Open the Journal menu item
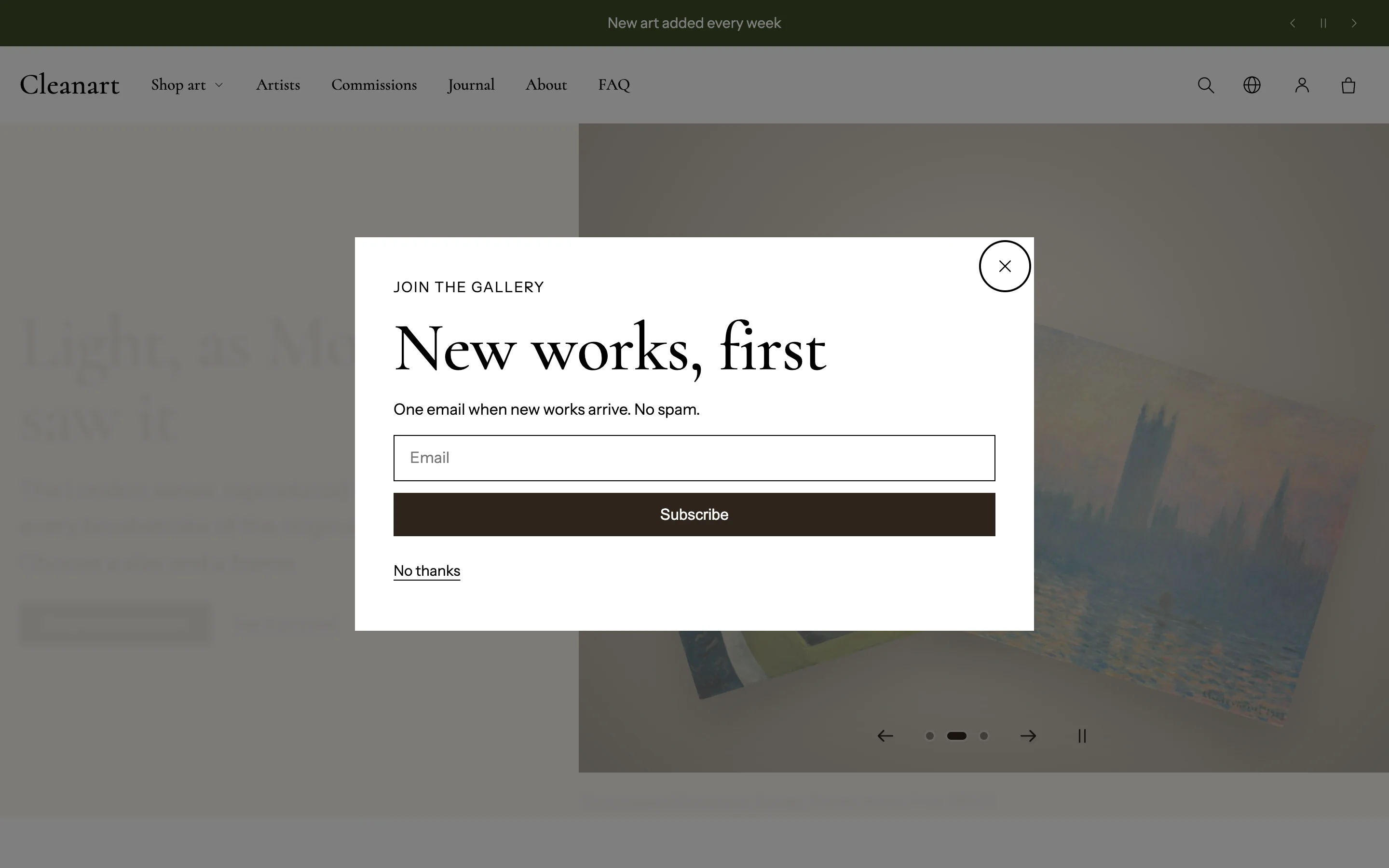The width and height of the screenshot is (1389, 868). [471, 85]
